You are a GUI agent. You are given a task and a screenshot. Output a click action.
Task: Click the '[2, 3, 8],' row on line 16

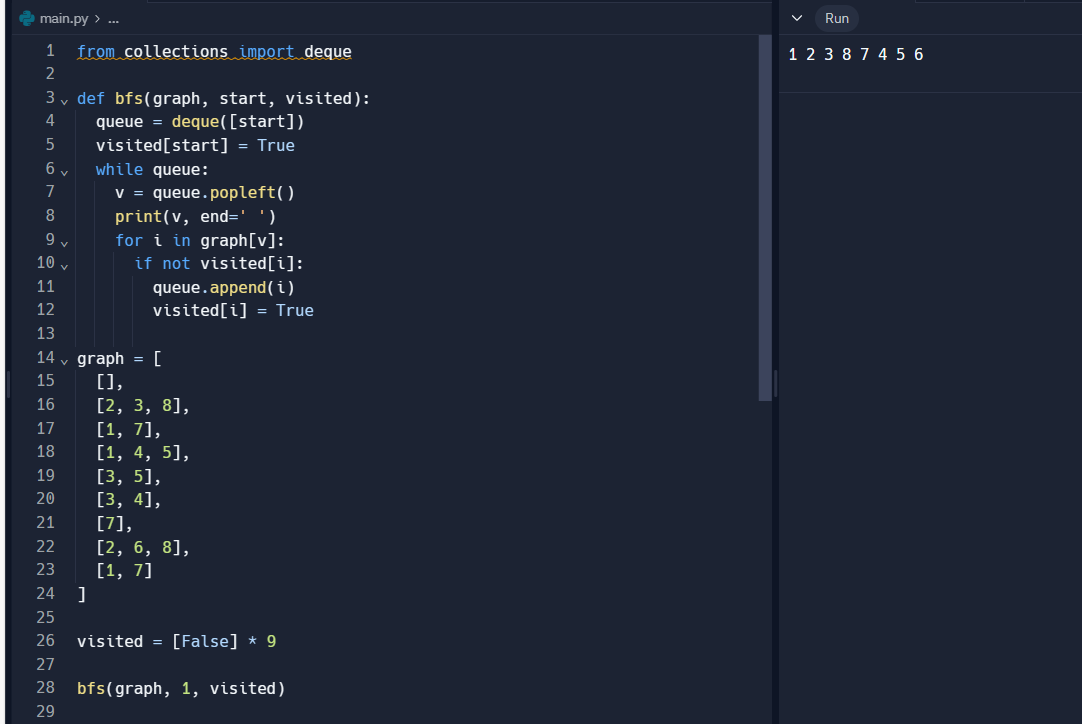point(143,405)
